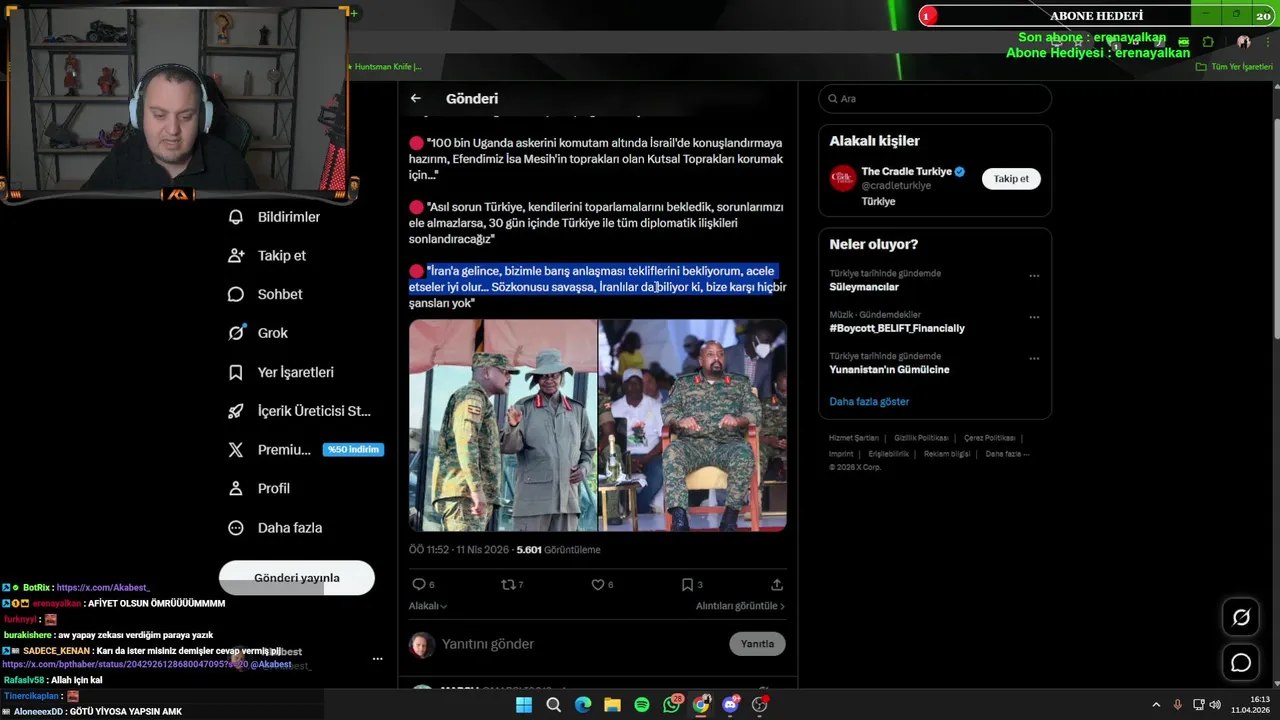Open the #Boycott_BELIFT_Financially trend

897,328
